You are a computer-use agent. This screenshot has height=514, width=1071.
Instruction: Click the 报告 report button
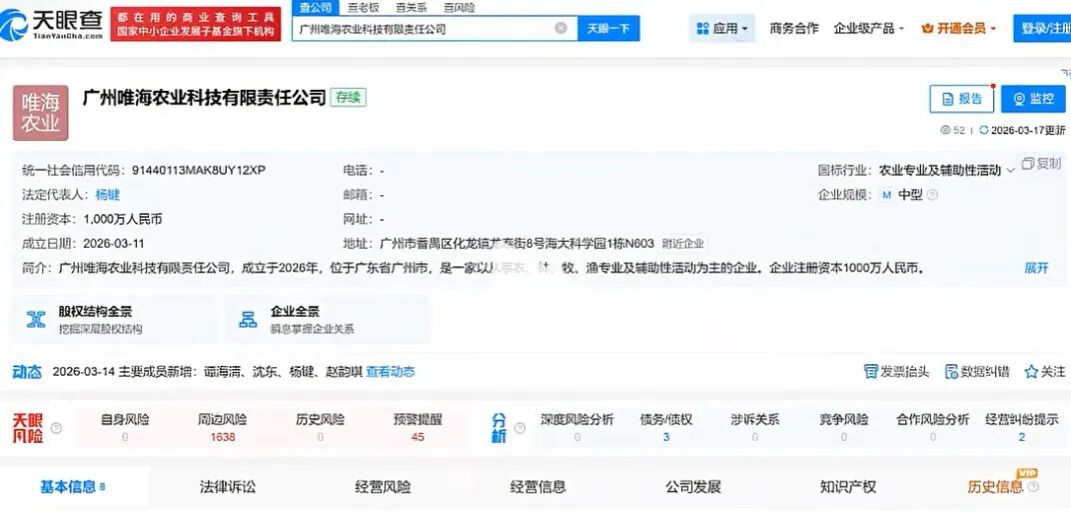[x=962, y=99]
